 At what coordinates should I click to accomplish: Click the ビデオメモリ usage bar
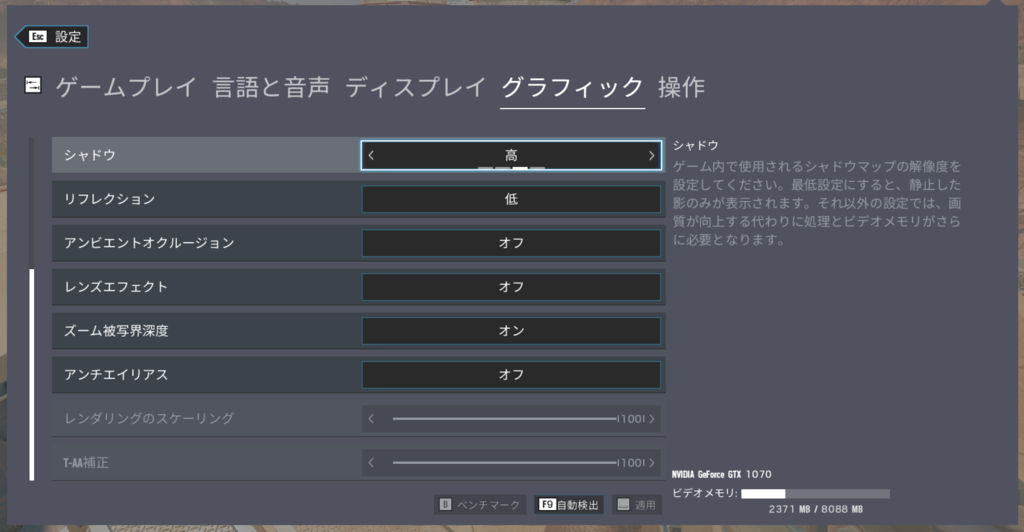coord(815,493)
